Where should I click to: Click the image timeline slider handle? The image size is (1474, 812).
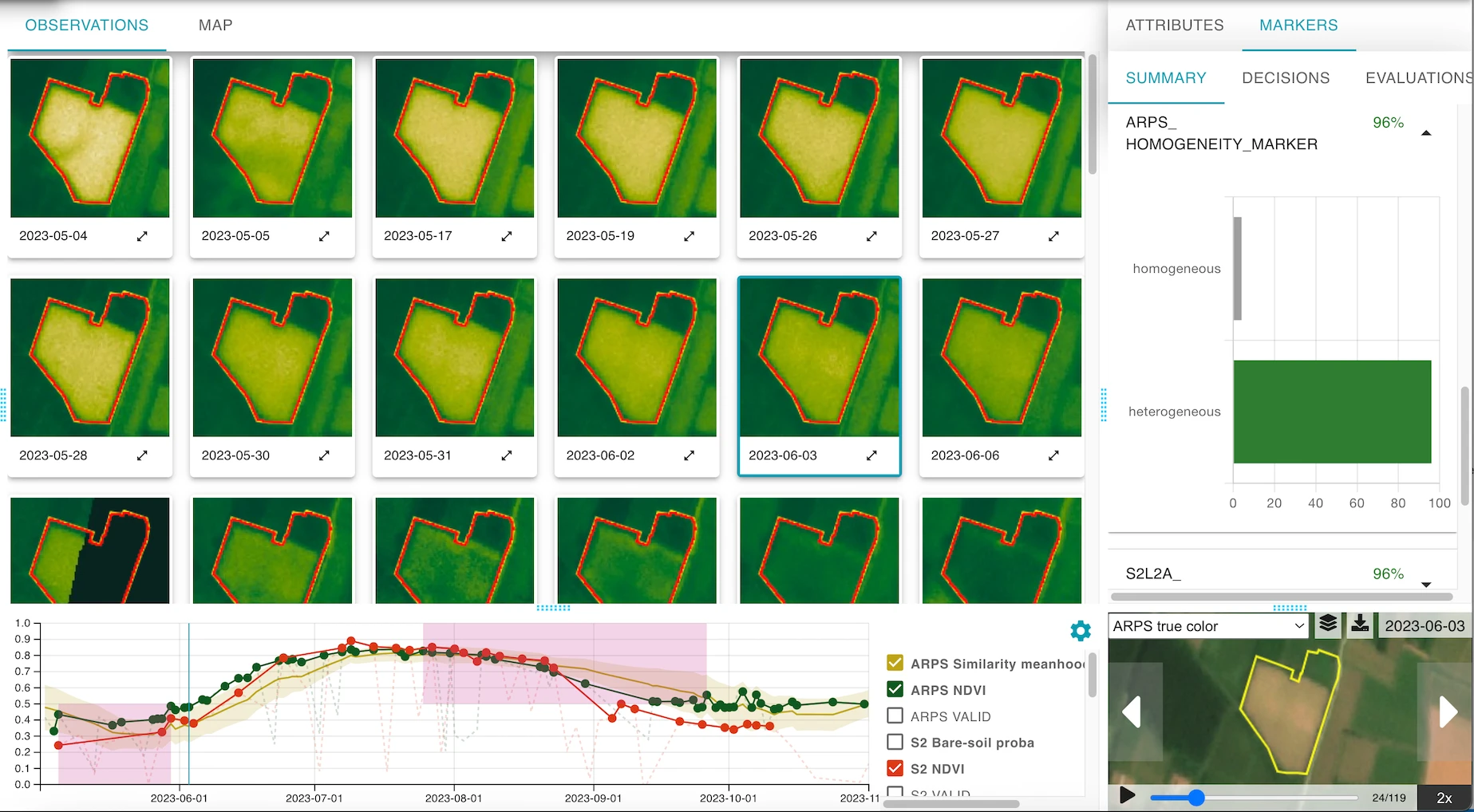pyautogui.click(x=1195, y=798)
